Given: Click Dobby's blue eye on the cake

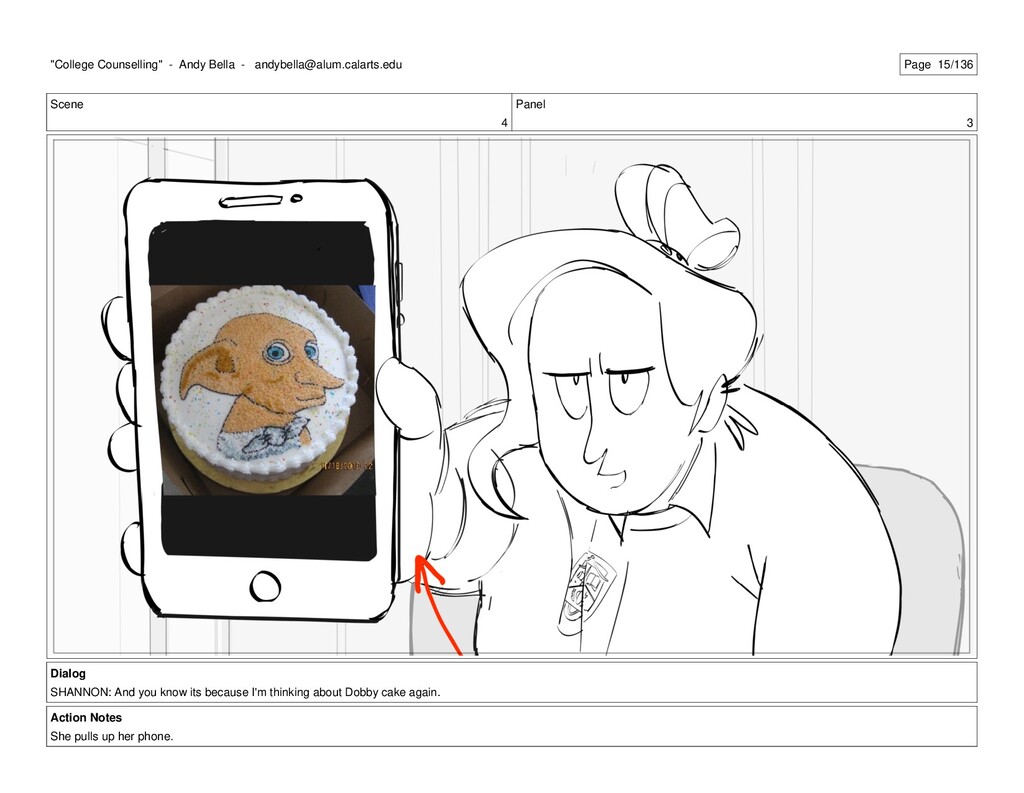Looking at the screenshot, I should pyautogui.click(x=277, y=353).
